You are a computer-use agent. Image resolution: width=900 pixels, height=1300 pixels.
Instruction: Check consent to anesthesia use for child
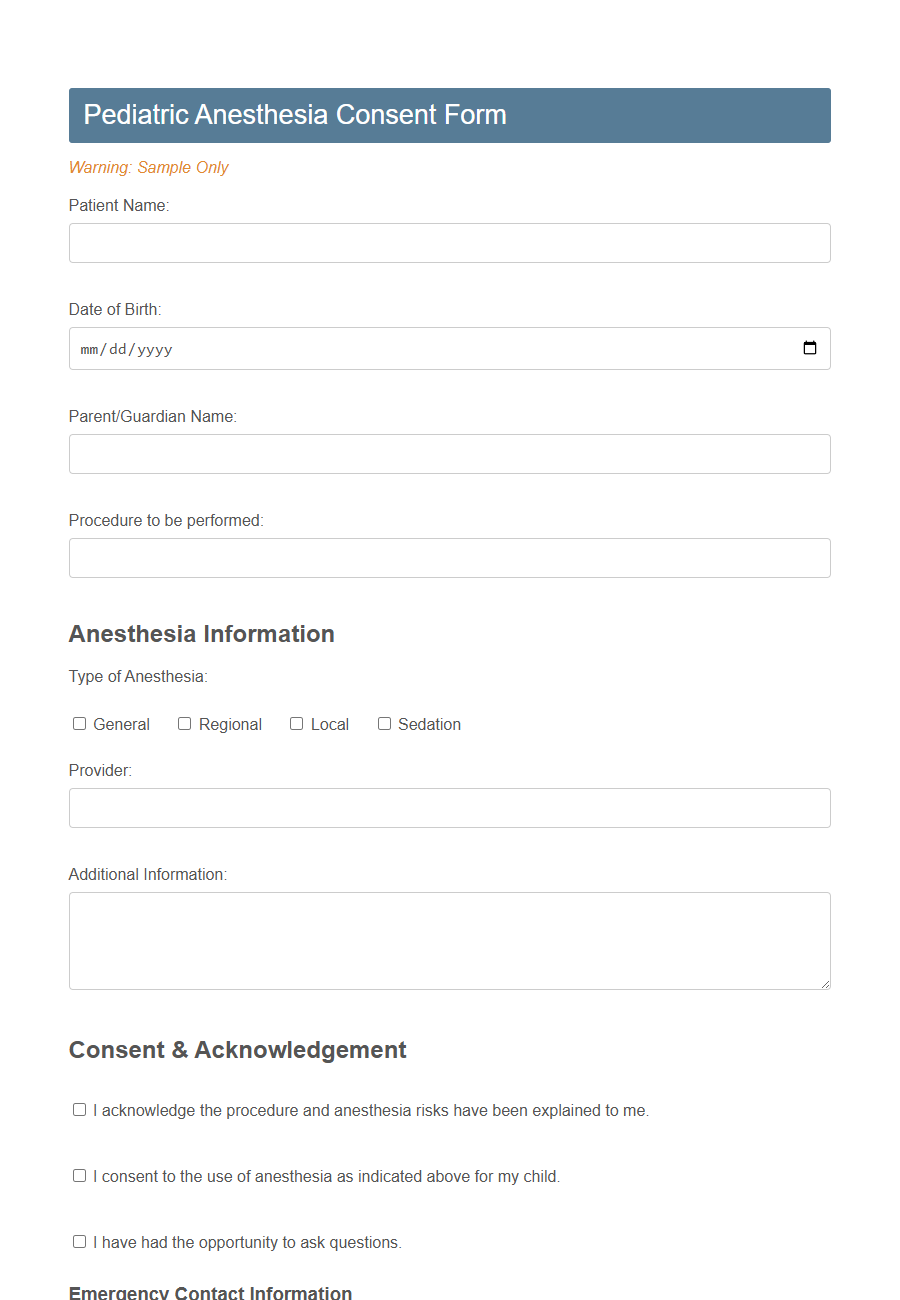pyautogui.click(x=79, y=1175)
